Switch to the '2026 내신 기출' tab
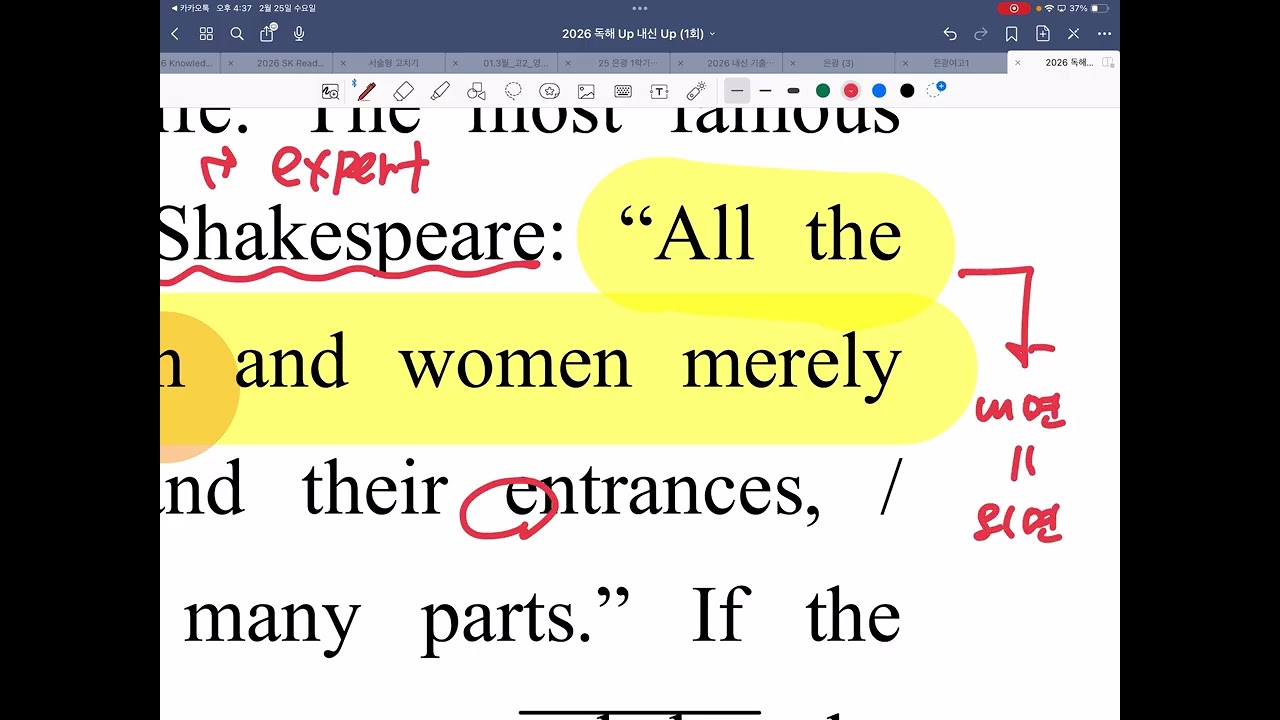 741,63
